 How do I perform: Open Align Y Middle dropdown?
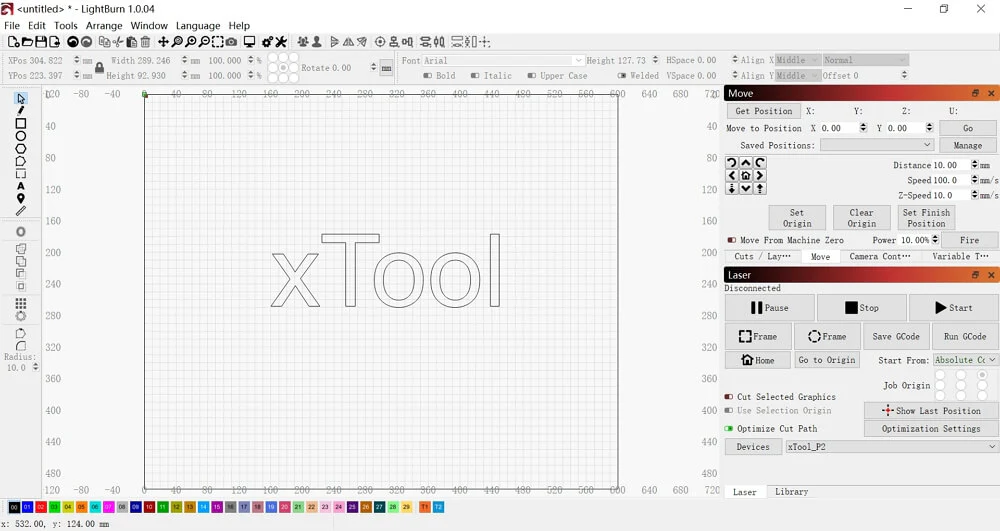coord(797,75)
